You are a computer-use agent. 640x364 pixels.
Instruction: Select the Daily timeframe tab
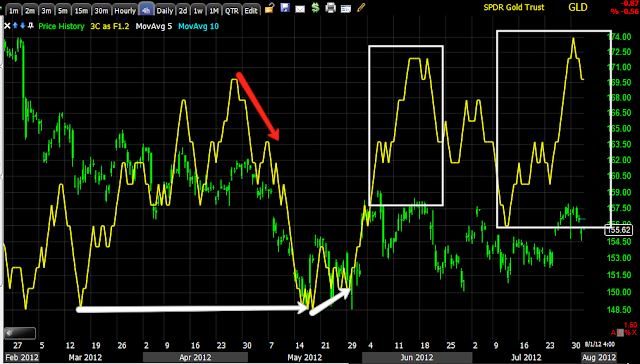(x=165, y=11)
